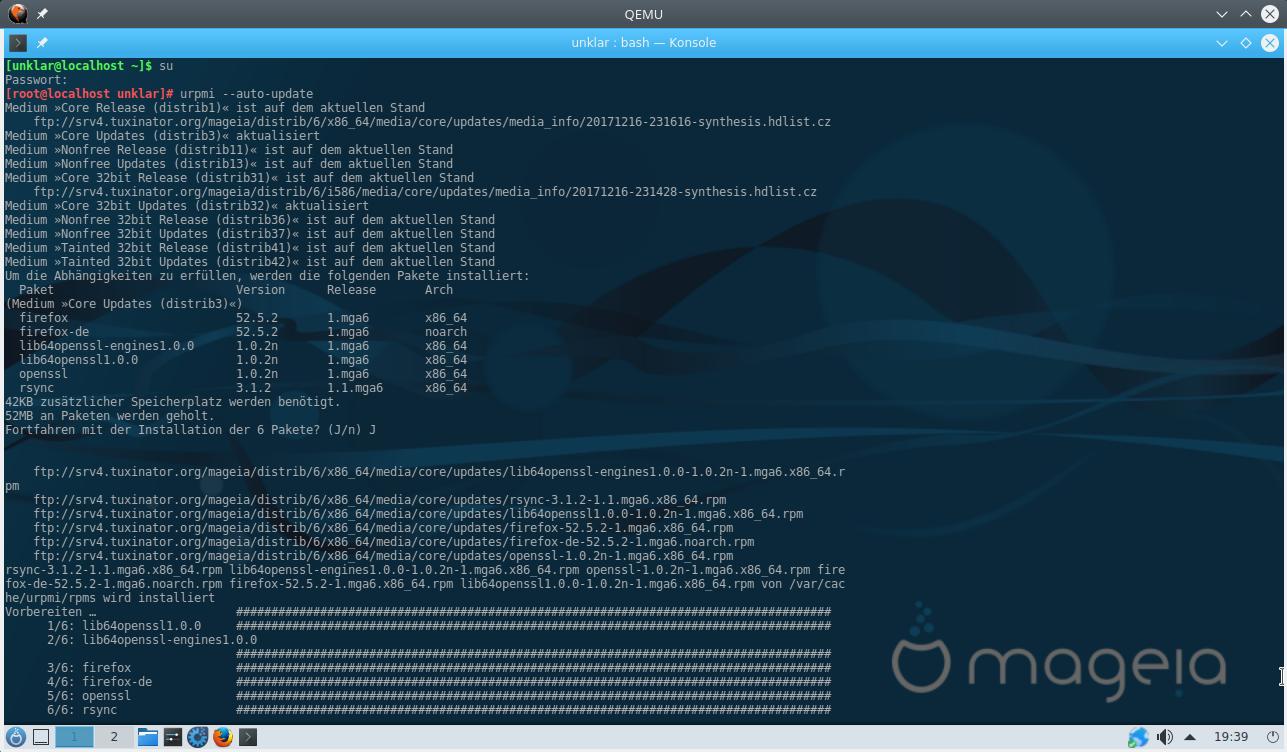
Task: Click the 'Passwort:' line in terminal
Action: pyautogui.click(x=37, y=80)
